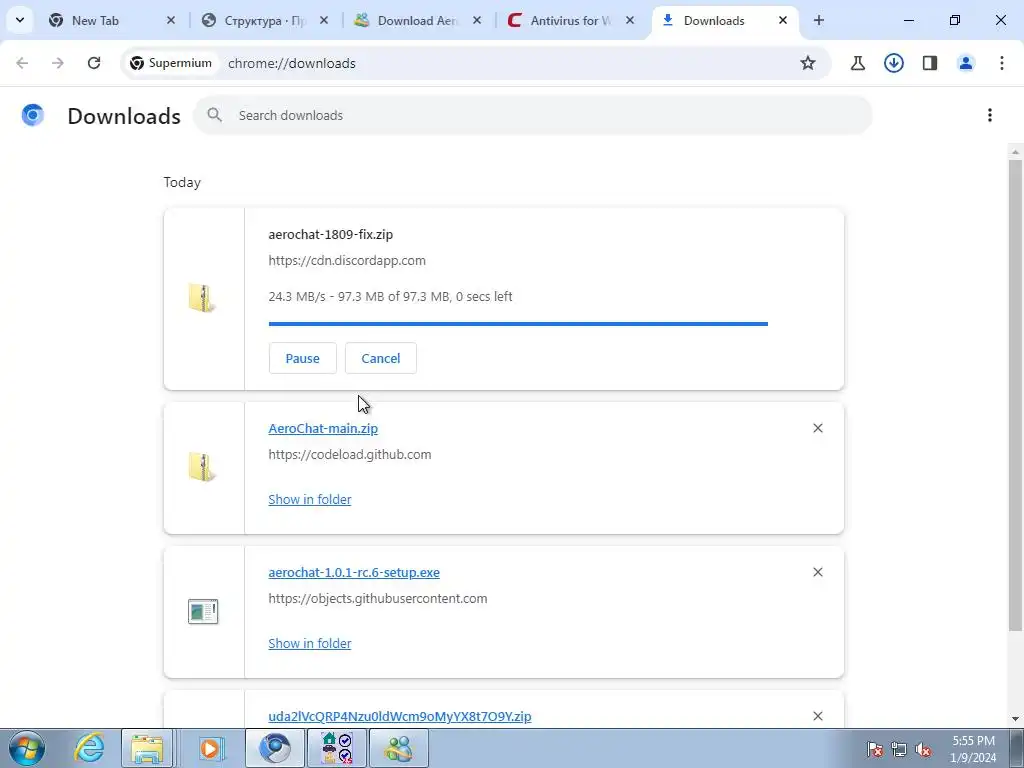Screen dimensions: 1024x768
Task: Open Windows Explorer from the taskbar
Action: point(148,748)
